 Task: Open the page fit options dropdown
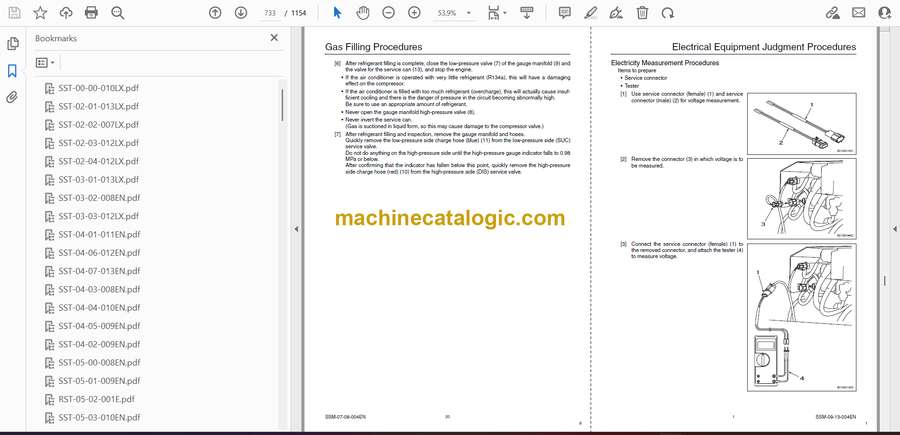(496, 13)
